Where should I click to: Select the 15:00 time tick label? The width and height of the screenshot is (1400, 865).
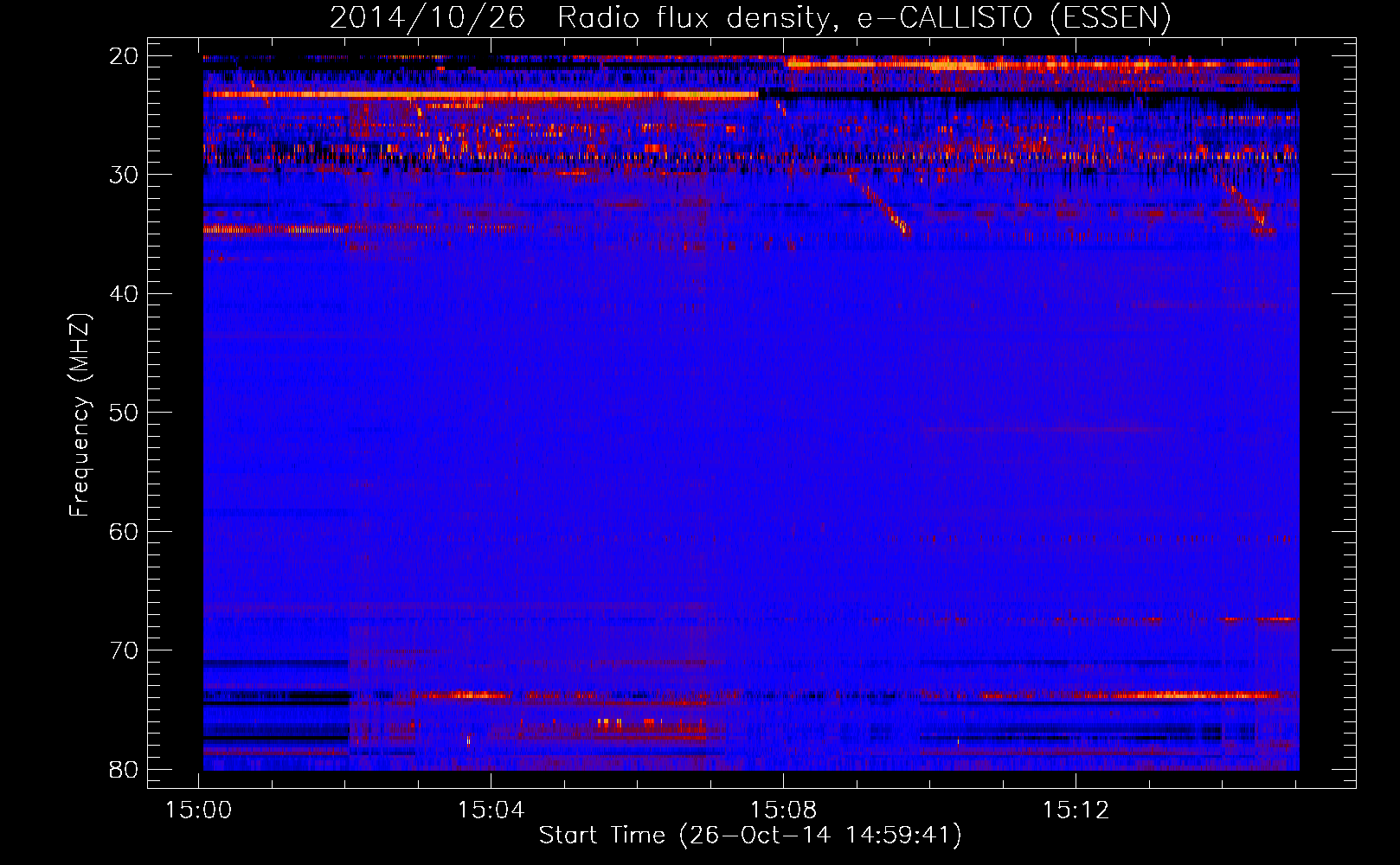point(199,811)
